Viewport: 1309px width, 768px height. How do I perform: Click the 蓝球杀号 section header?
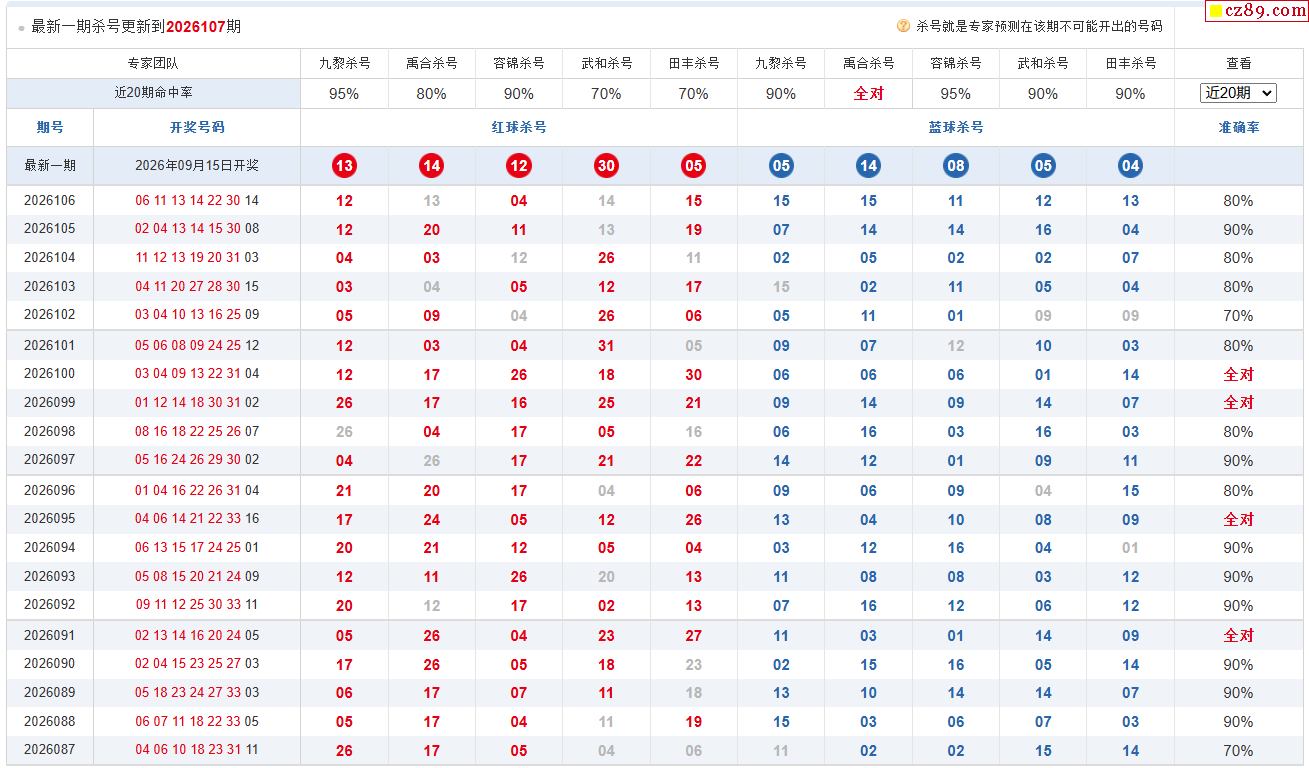tap(956, 127)
